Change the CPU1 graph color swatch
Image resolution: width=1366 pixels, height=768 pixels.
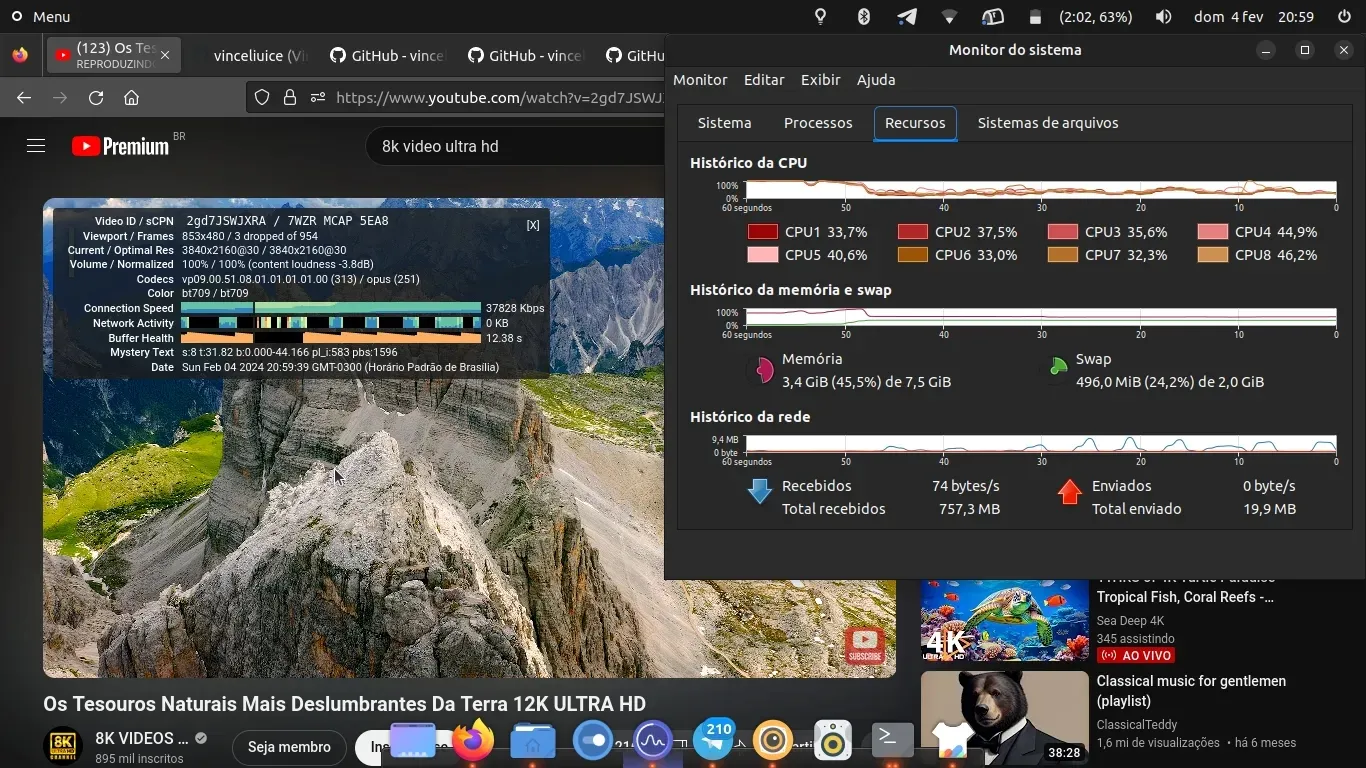pyautogui.click(x=762, y=232)
